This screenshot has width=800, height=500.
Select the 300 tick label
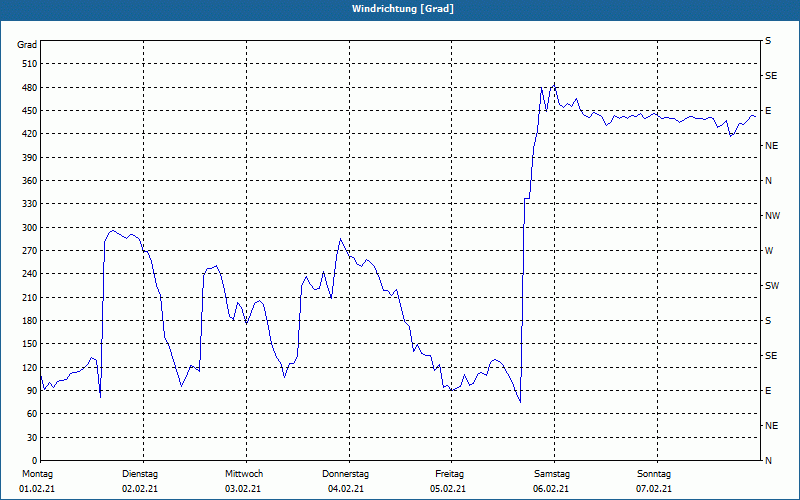click(30, 227)
